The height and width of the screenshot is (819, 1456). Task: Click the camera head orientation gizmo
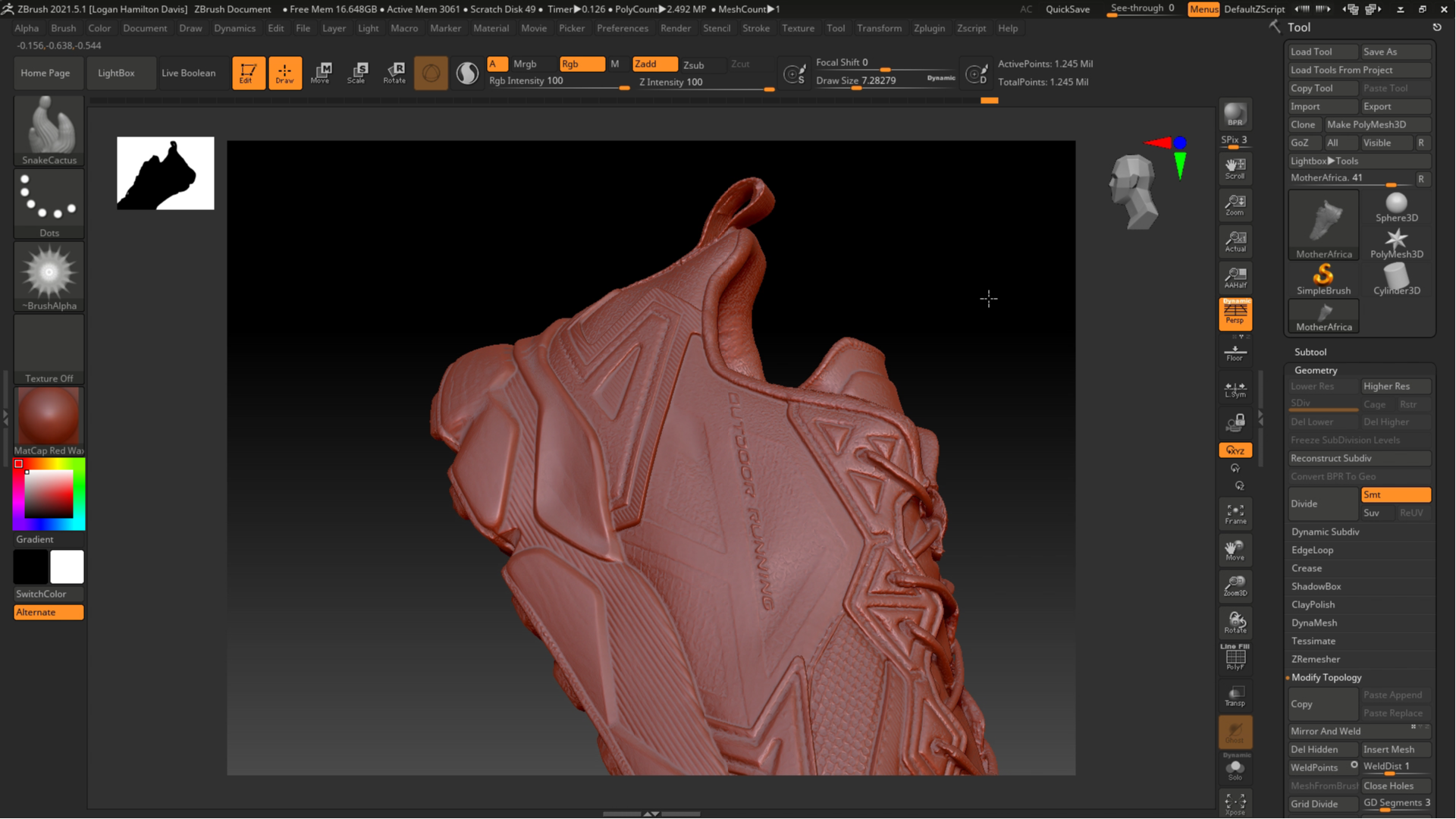[1133, 192]
